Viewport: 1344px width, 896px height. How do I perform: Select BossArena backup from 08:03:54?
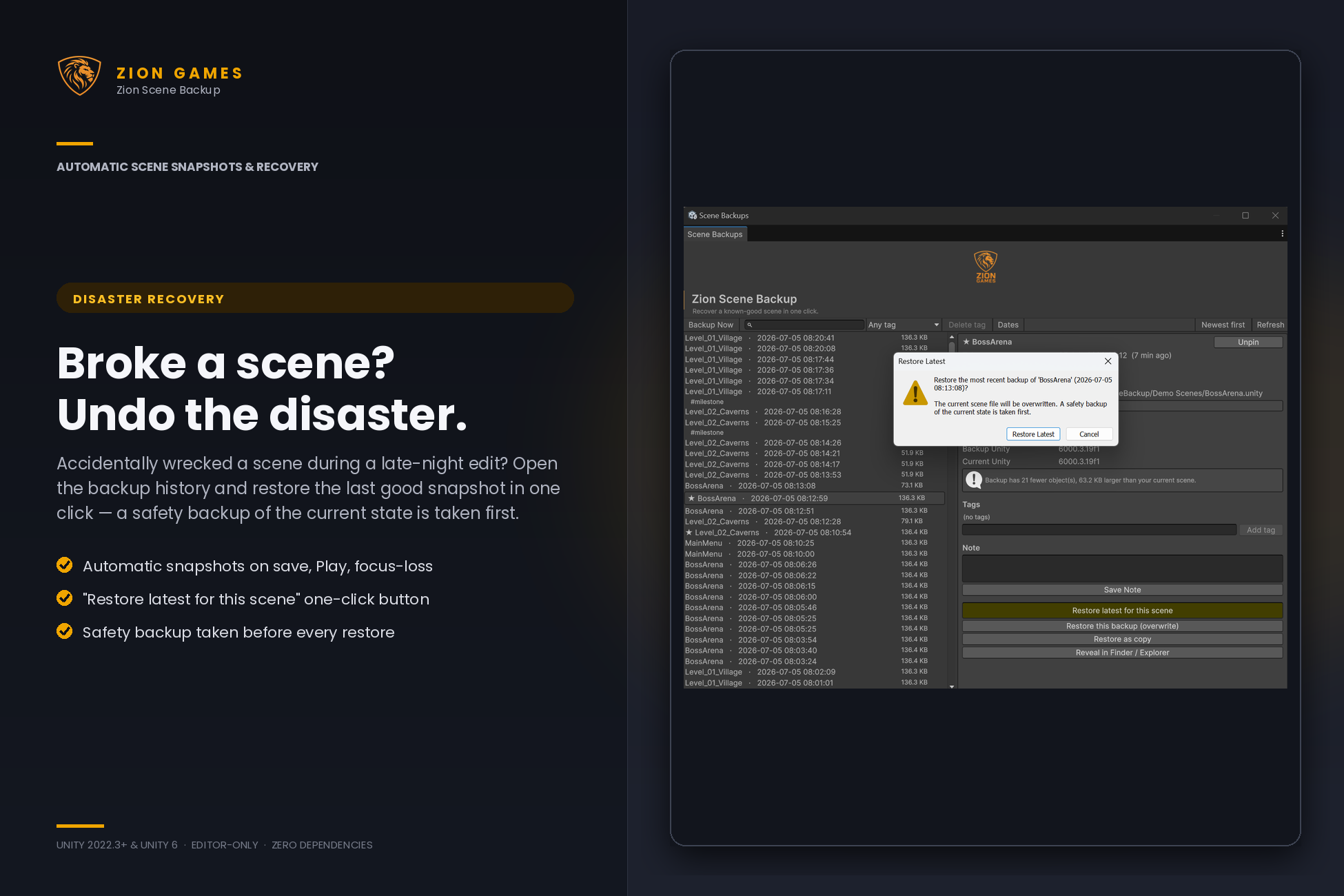coord(813,640)
